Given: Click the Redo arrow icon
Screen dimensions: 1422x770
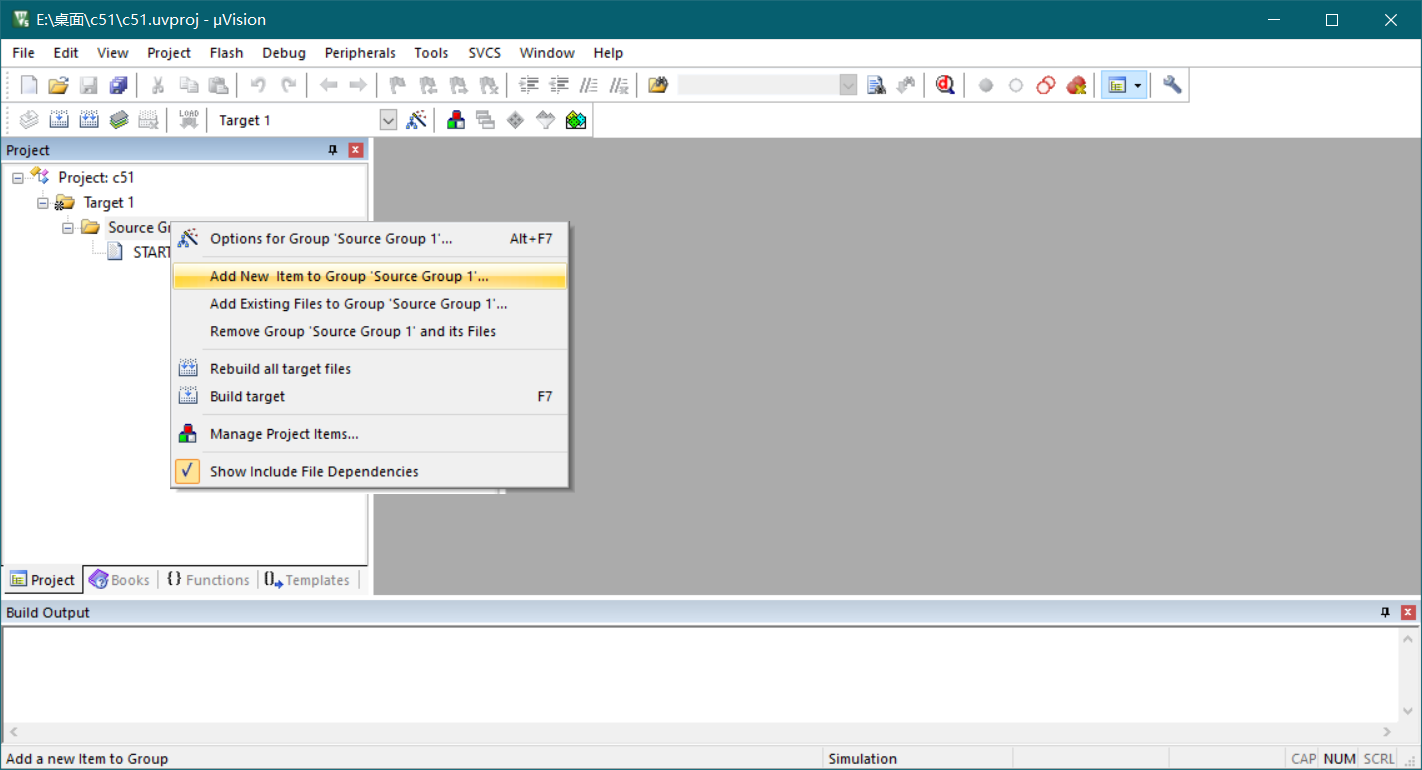Looking at the screenshot, I should coord(288,85).
